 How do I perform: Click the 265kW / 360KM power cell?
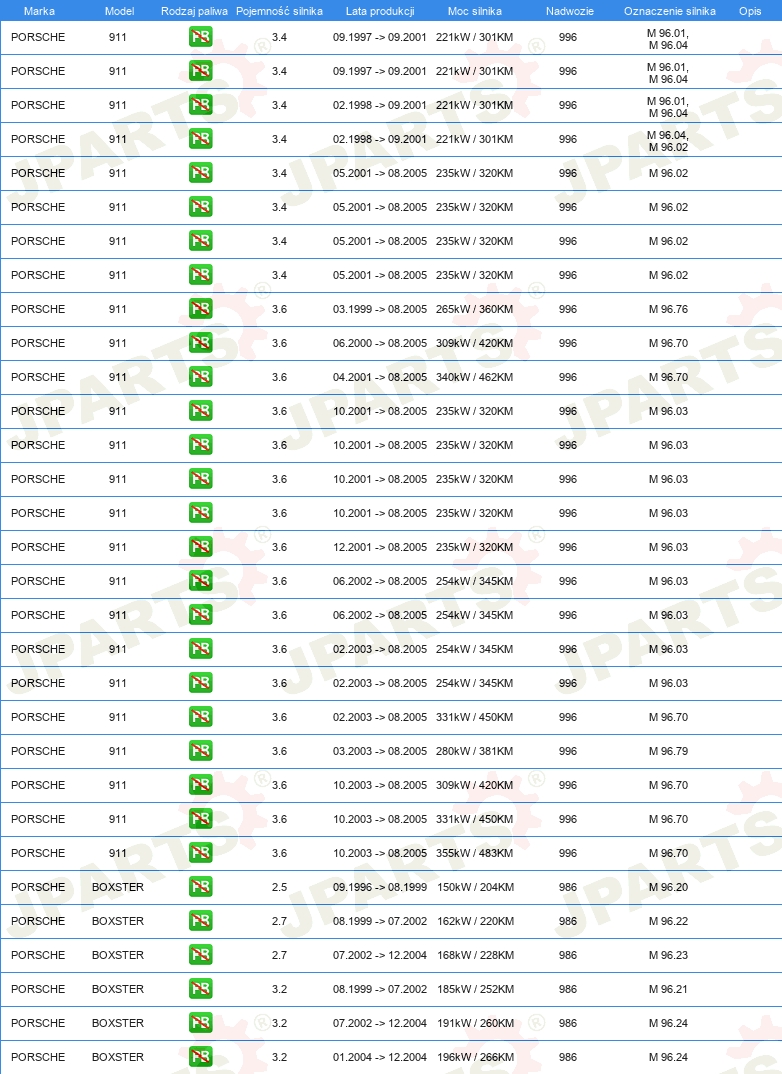[x=475, y=309]
